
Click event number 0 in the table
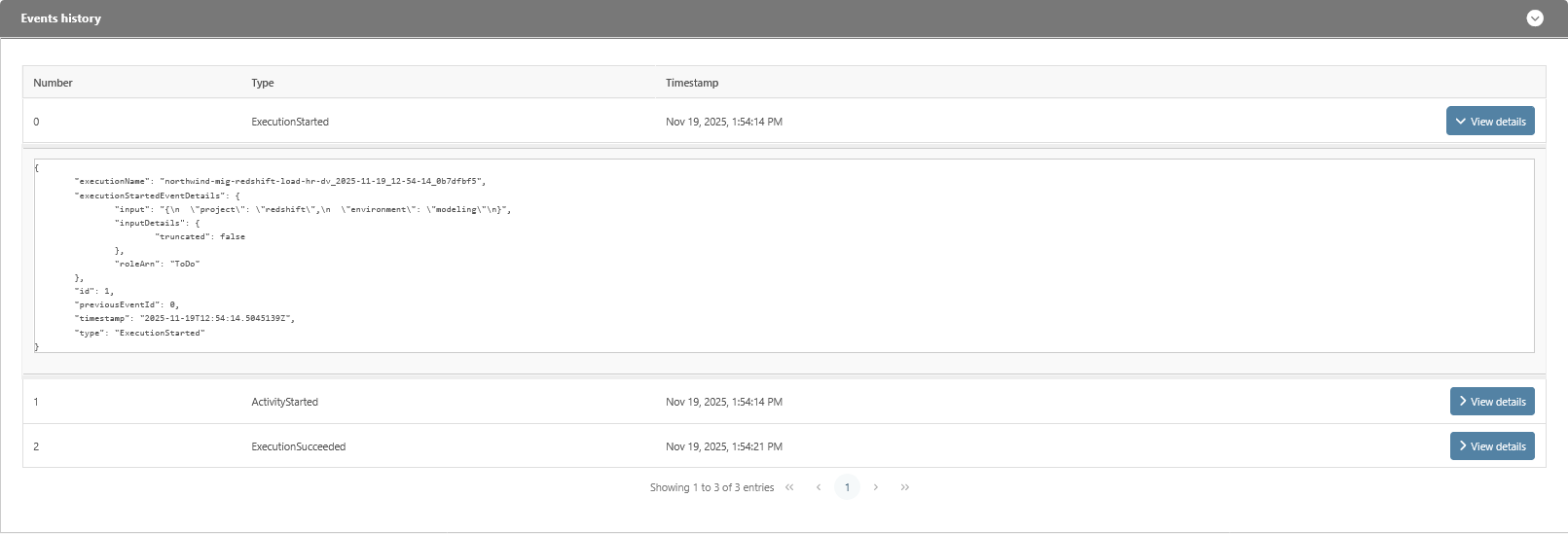36,122
